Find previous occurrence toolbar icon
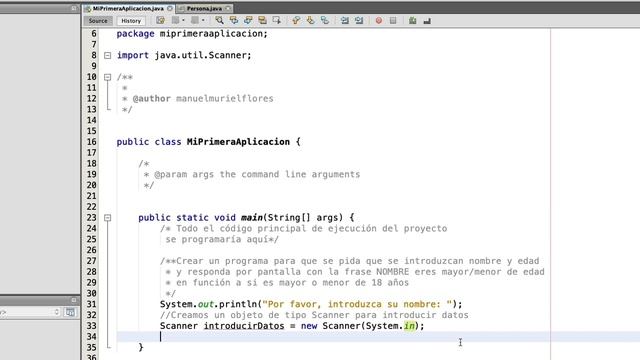 tap(234, 20)
